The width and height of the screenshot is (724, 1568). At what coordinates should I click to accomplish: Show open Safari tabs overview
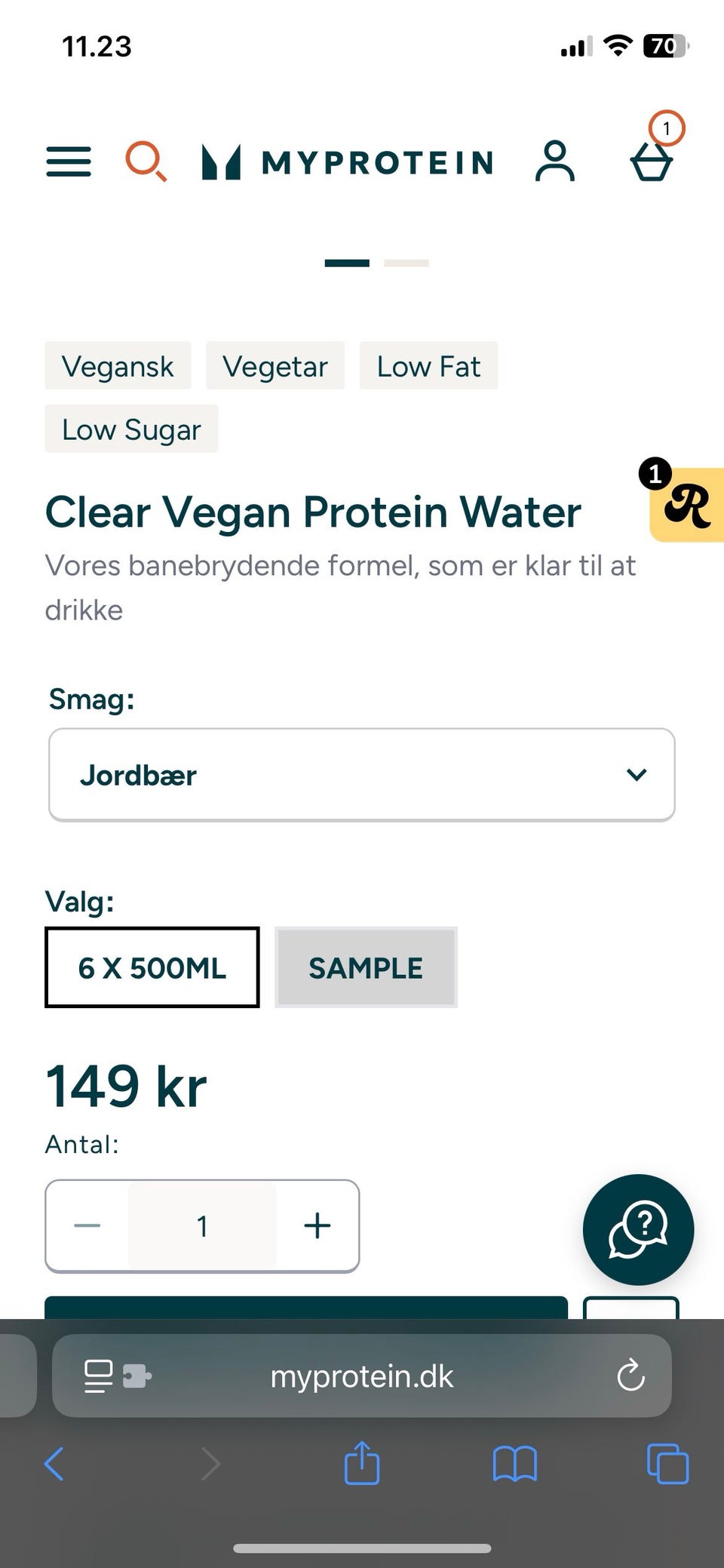tap(667, 1464)
